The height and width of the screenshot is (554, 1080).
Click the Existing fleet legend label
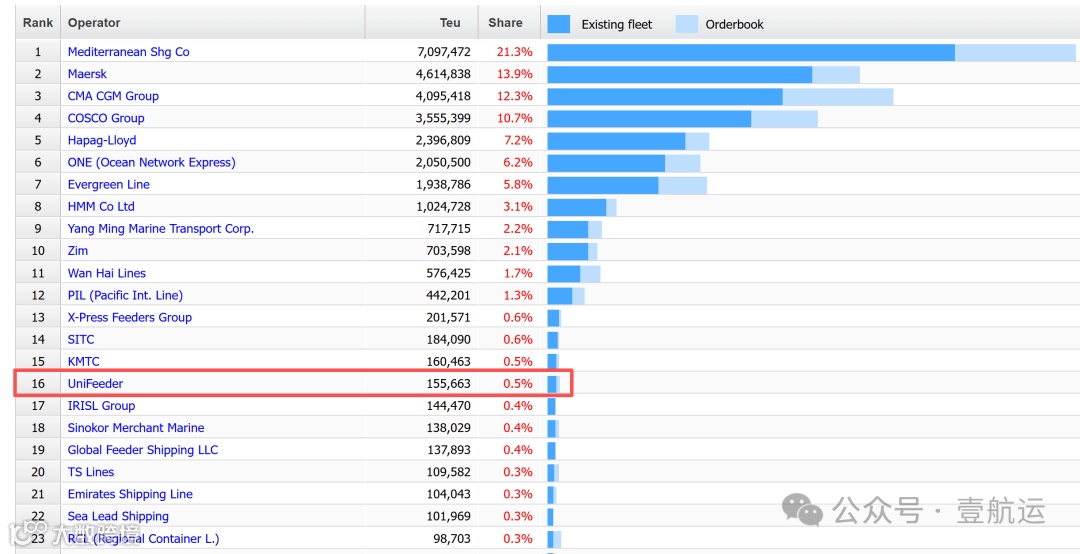pyautogui.click(x=616, y=24)
